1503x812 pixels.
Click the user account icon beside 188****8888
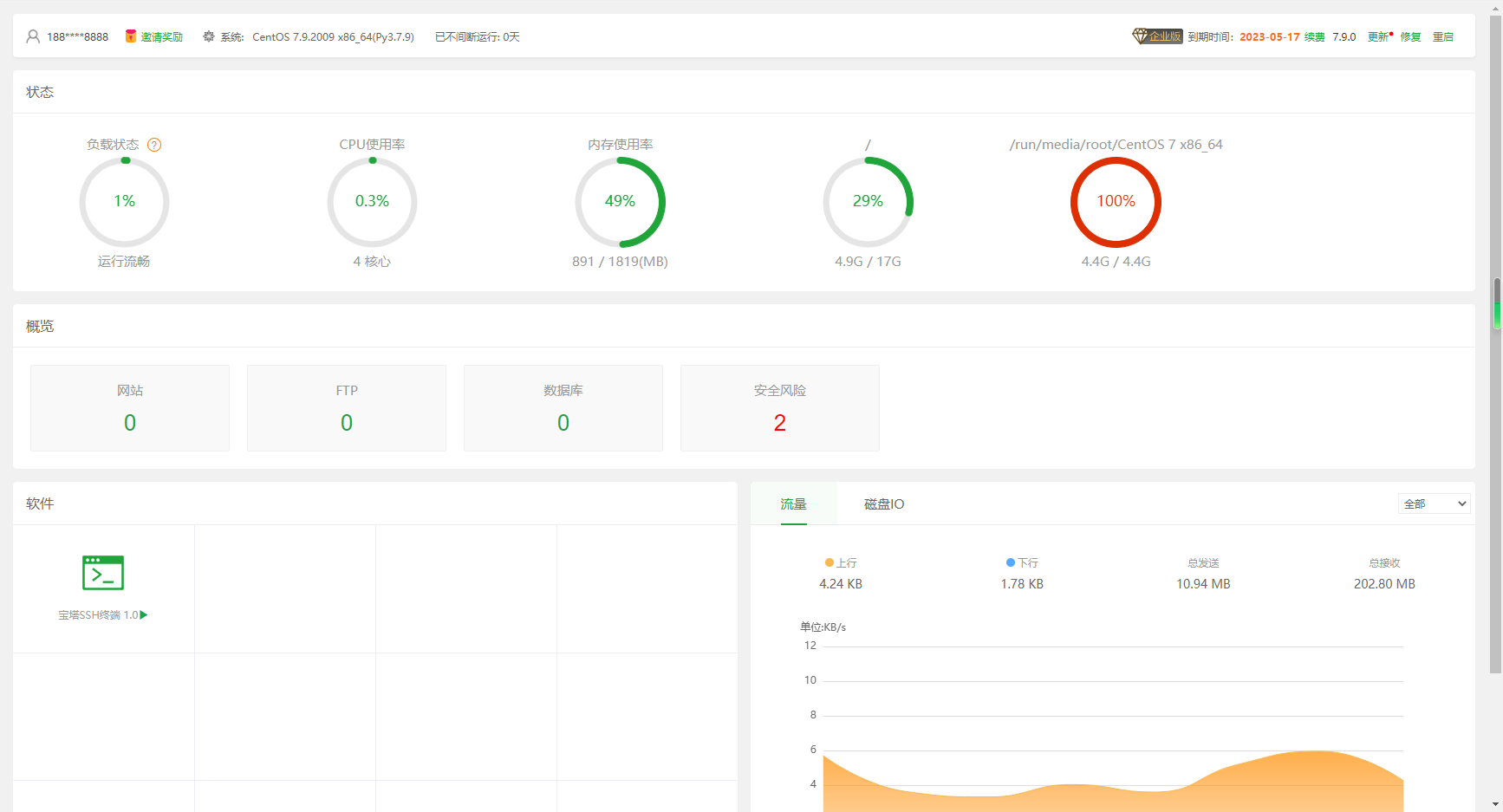pos(33,36)
